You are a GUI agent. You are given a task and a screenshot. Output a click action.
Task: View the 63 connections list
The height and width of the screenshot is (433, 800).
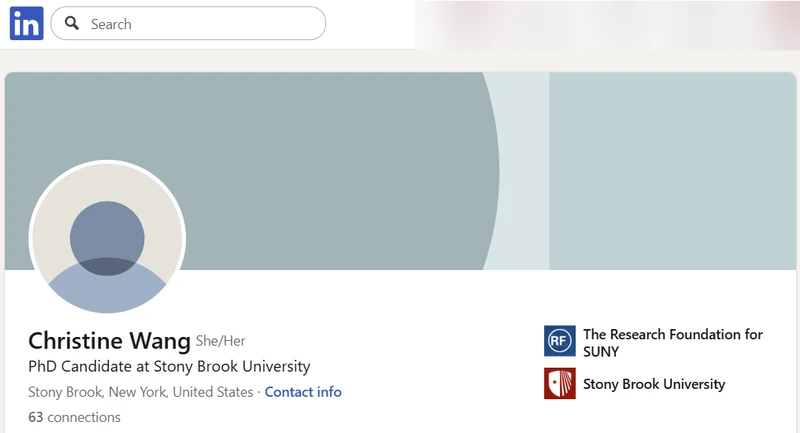[x=74, y=417]
